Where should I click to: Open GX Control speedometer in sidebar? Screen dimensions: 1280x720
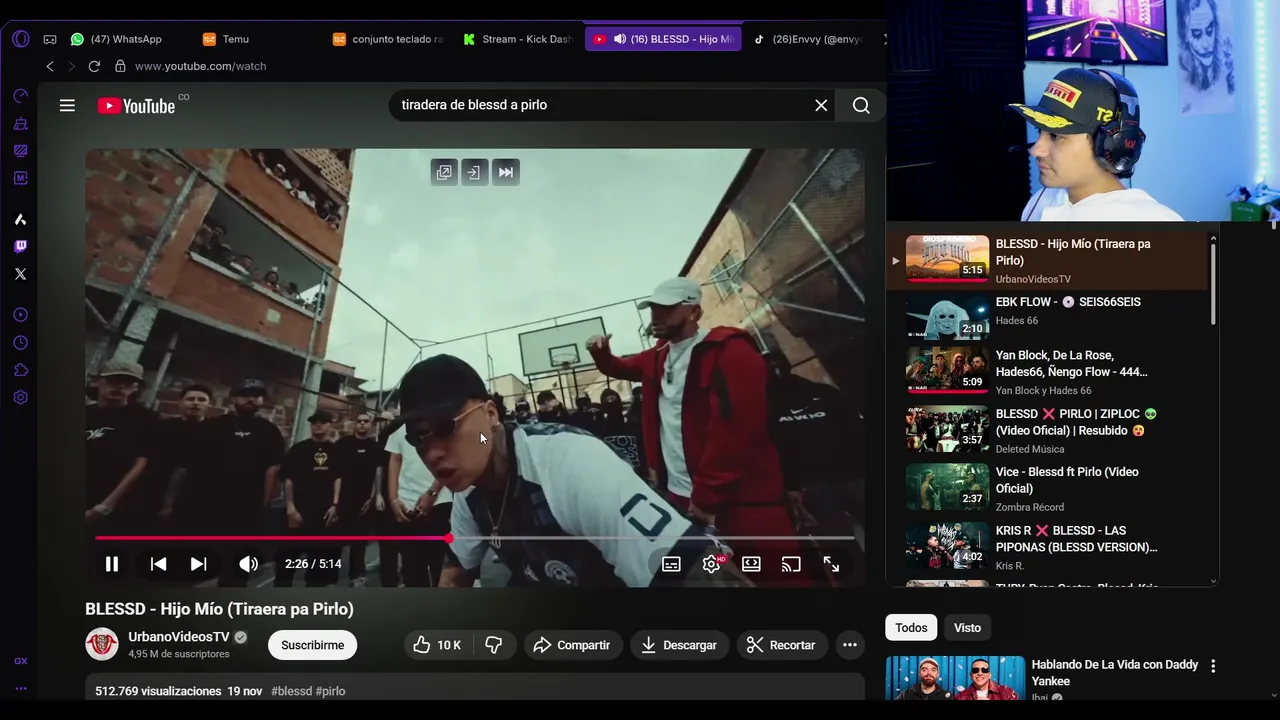tap(20, 96)
